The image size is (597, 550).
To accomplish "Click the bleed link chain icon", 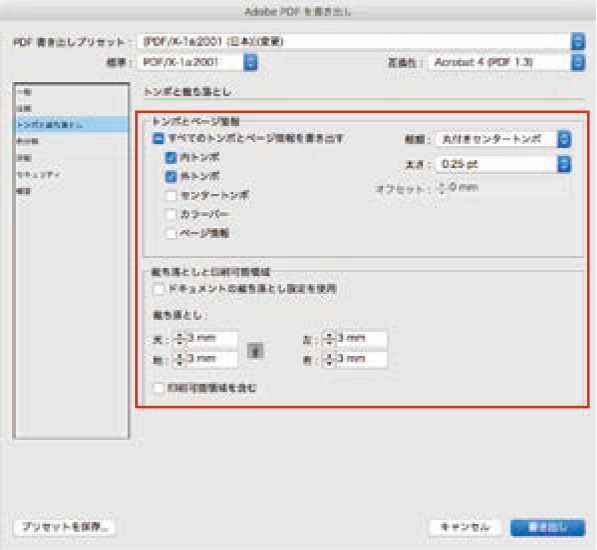I will tap(255, 351).
